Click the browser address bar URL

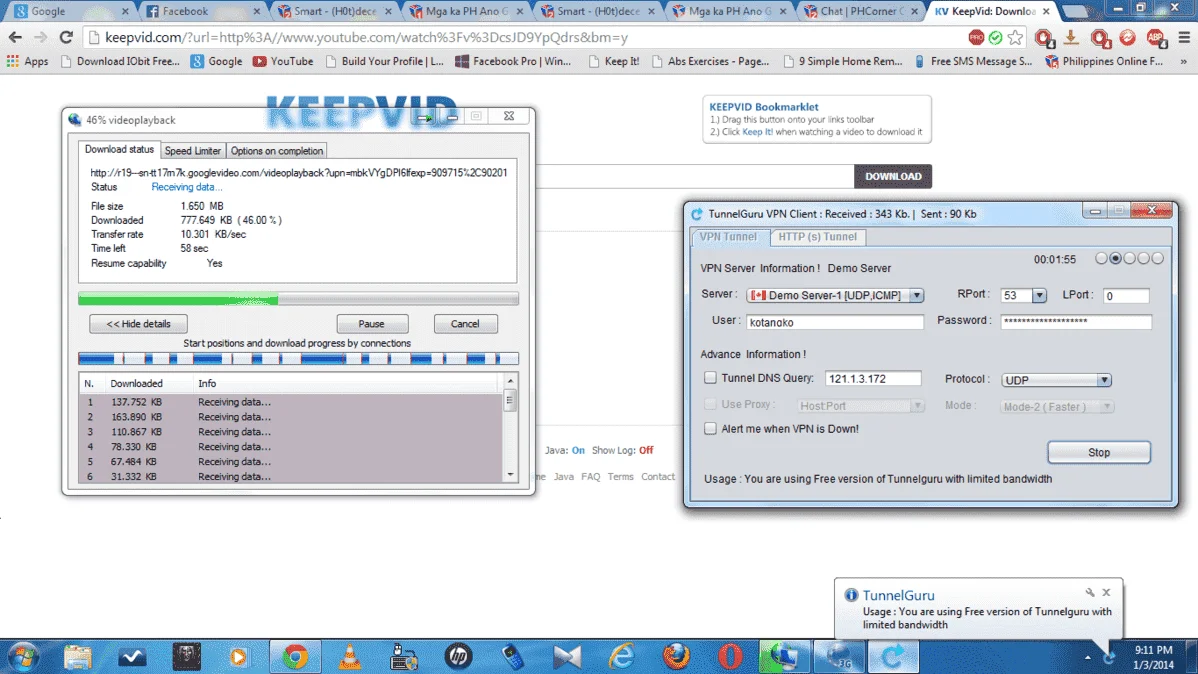click(x=367, y=37)
